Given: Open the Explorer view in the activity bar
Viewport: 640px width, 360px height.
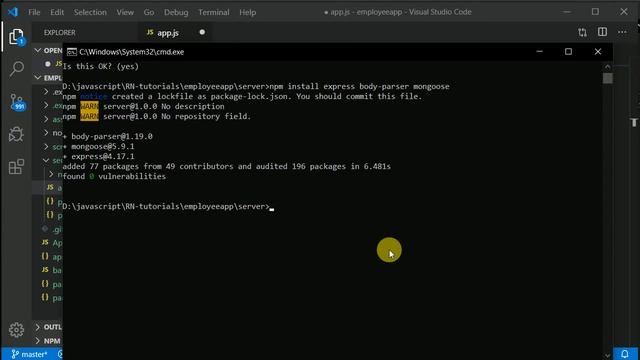Looking at the screenshot, I should point(16,37).
